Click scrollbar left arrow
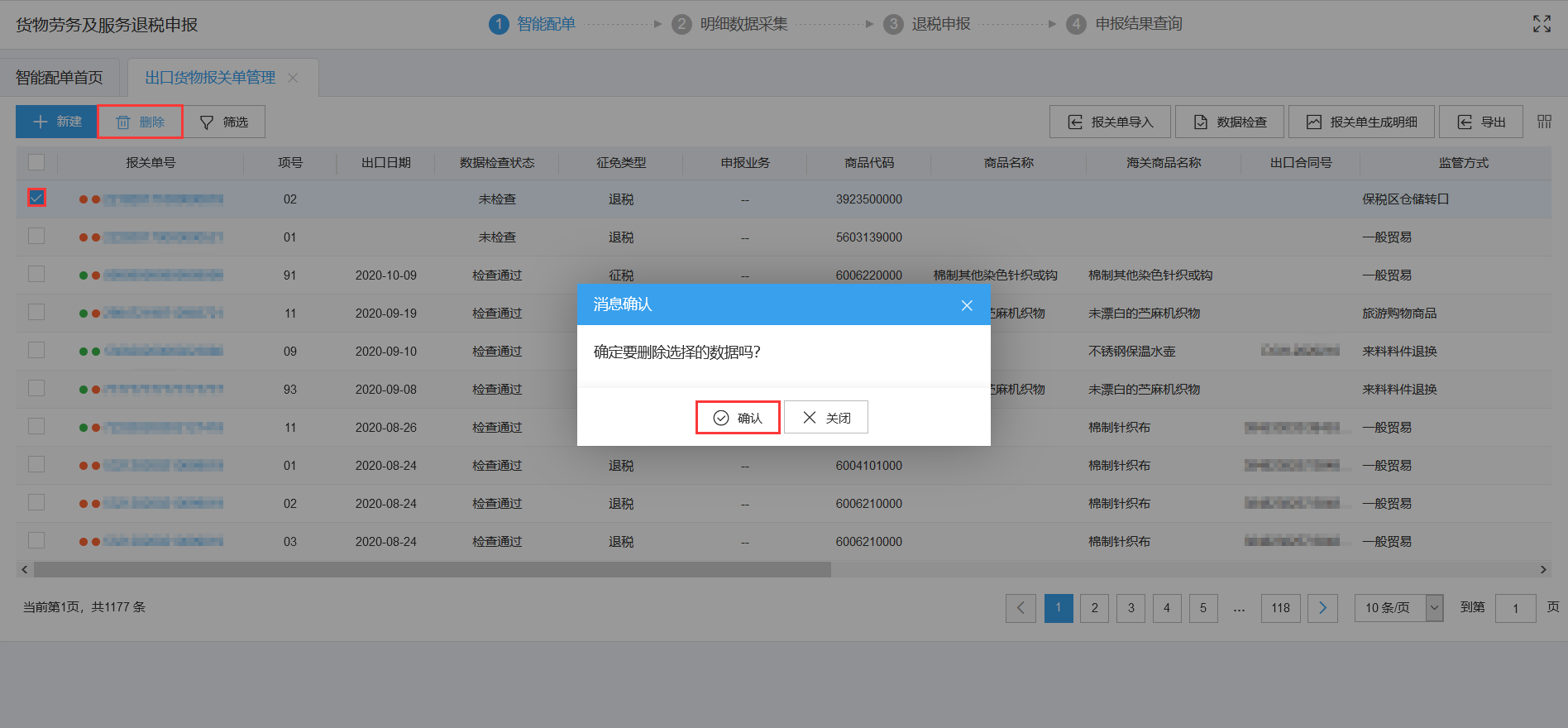Screen dimensions: 1568x728 tap(25, 570)
